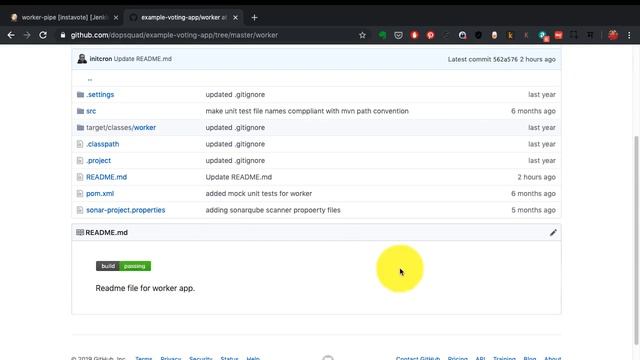Click the .project file icon
The height and width of the screenshot is (360, 640).
pyautogui.click(x=80, y=160)
